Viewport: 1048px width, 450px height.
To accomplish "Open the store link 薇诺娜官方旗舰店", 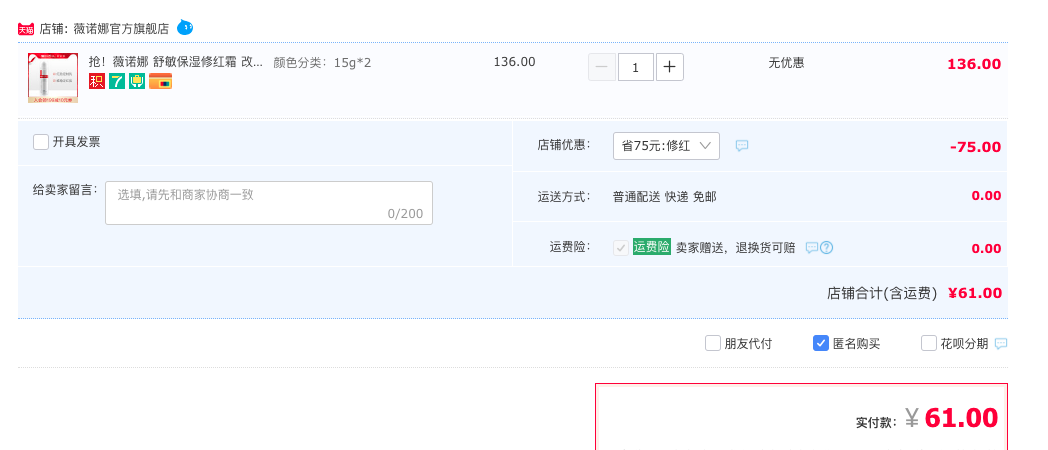I will coord(121,29).
